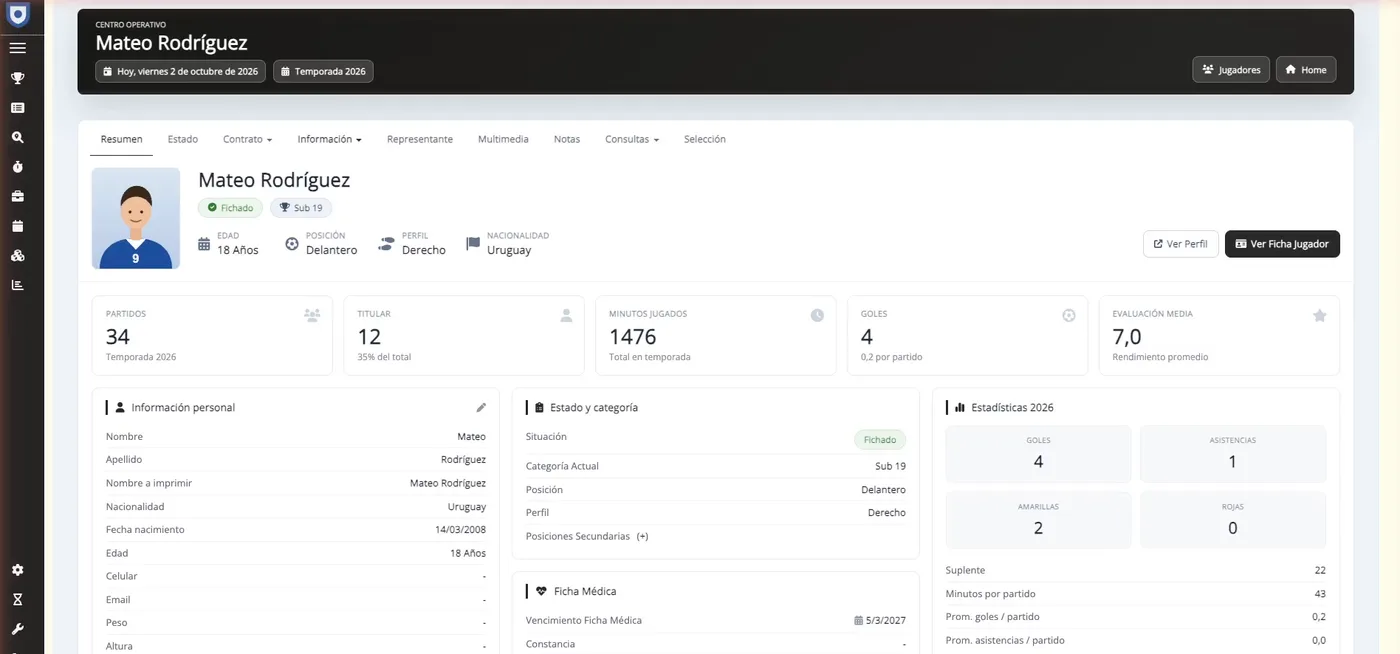
Task: Click Categoría Actual value Sub 19
Action: click(x=890, y=466)
